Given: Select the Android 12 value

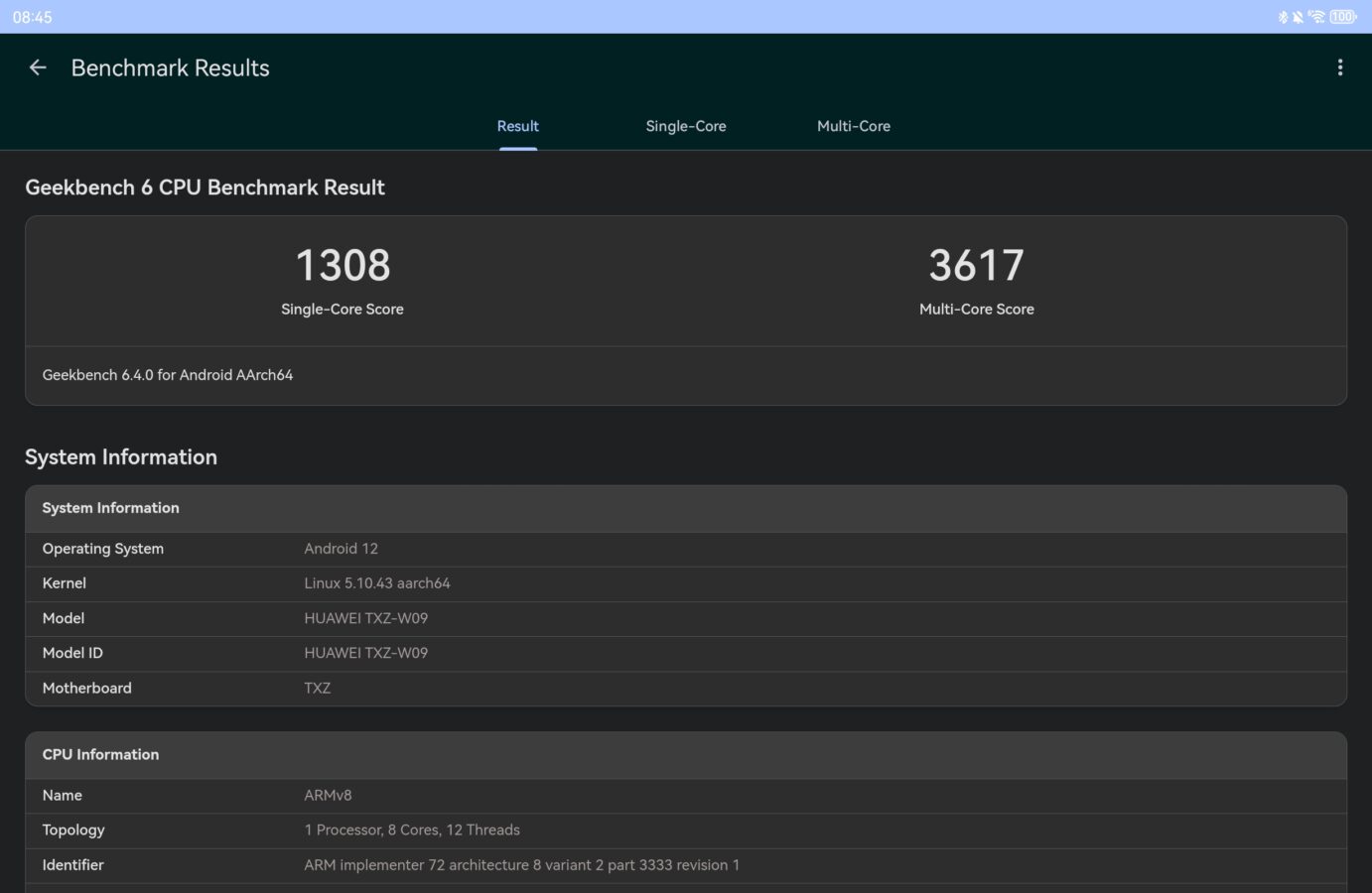Looking at the screenshot, I should pyautogui.click(x=342, y=549).
